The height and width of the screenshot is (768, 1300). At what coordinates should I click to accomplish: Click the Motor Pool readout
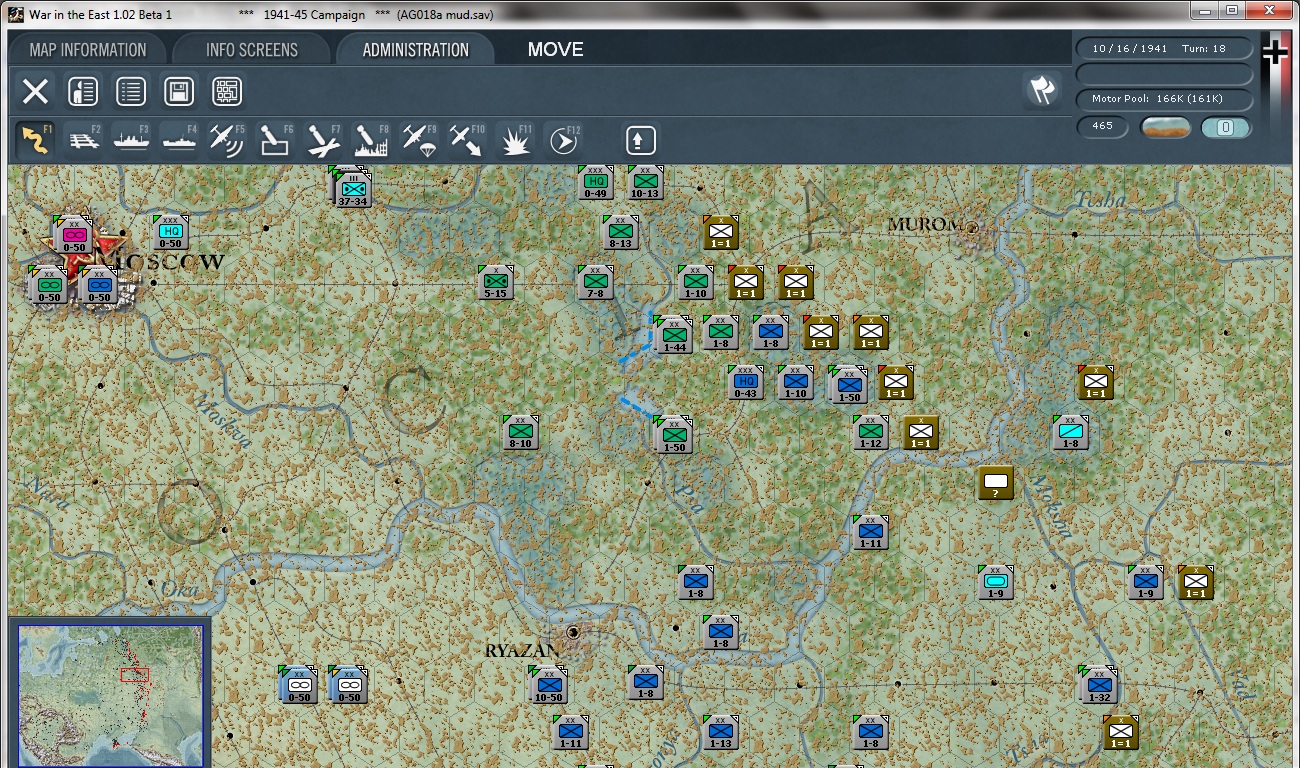(x=1165, y=99)
